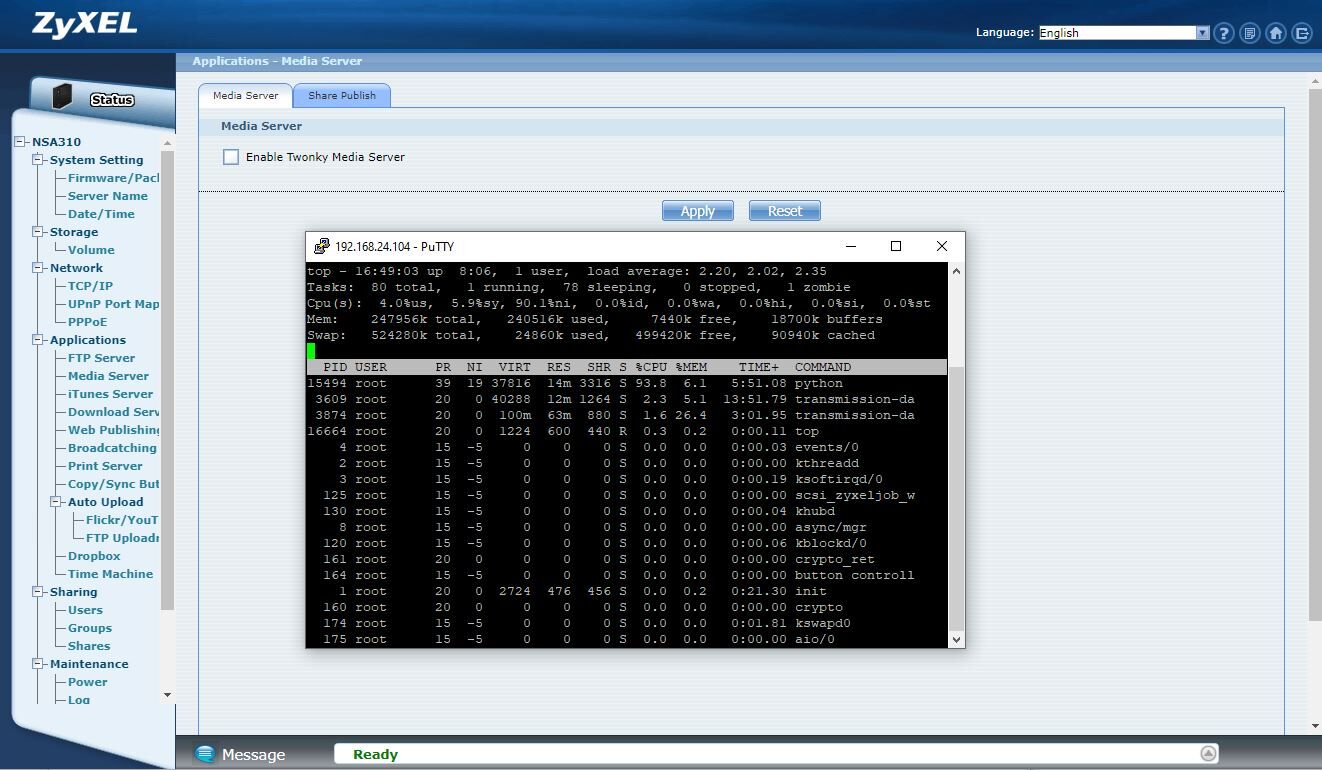Select Media Server in sidebar
This screenshot has height=770, width=1322.
(x=108, y=376)
